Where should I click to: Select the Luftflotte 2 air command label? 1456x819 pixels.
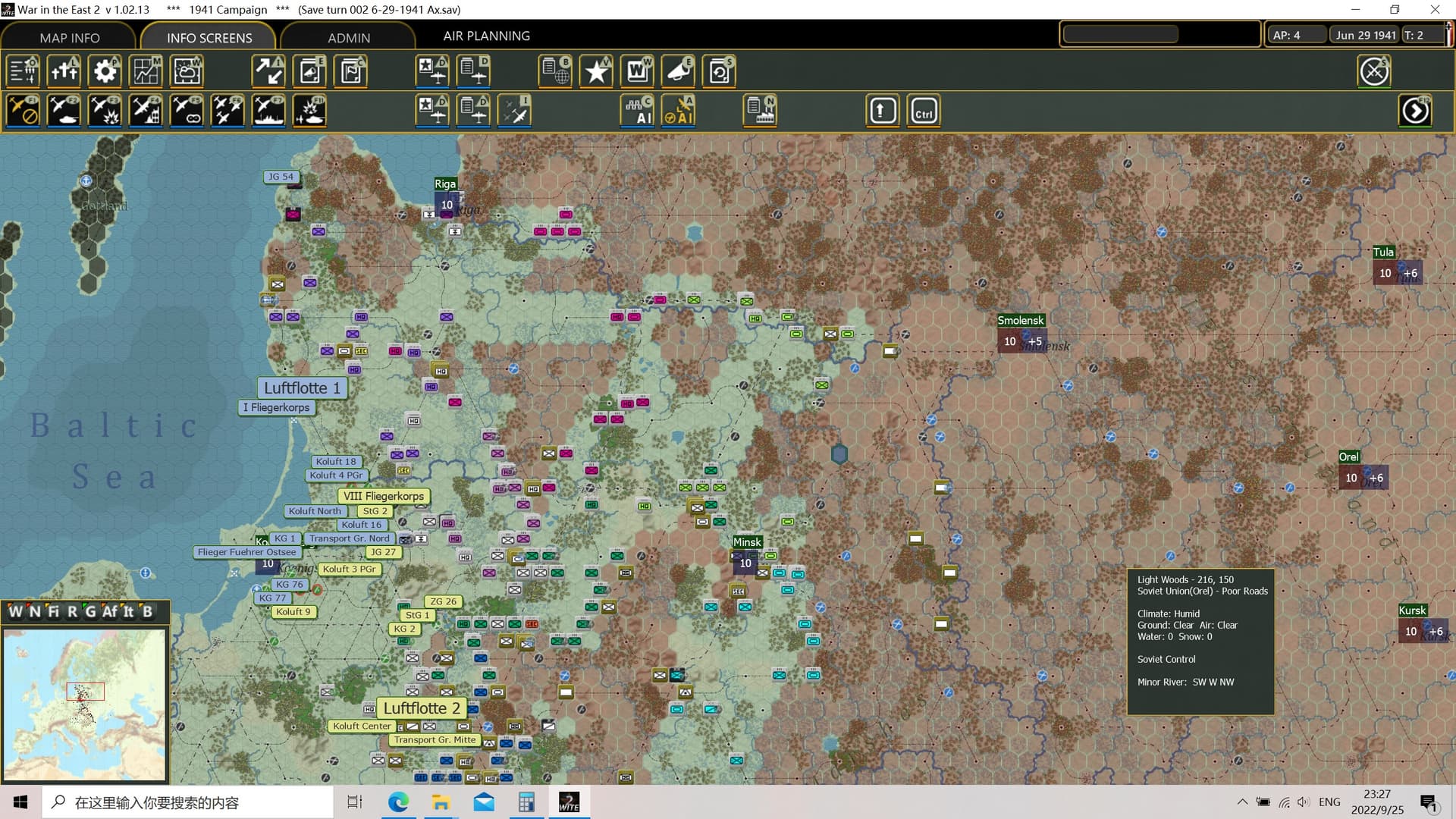tap(422, 708)
